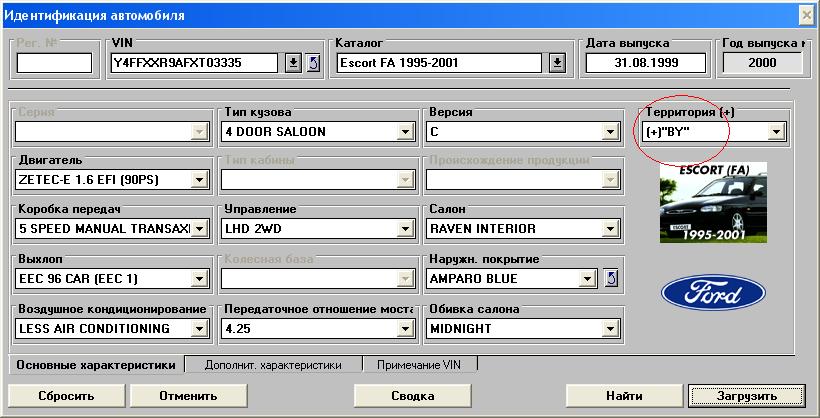Click the blue Ford oval logo
This screenshot has width=820, height=418.
(713, 292)
